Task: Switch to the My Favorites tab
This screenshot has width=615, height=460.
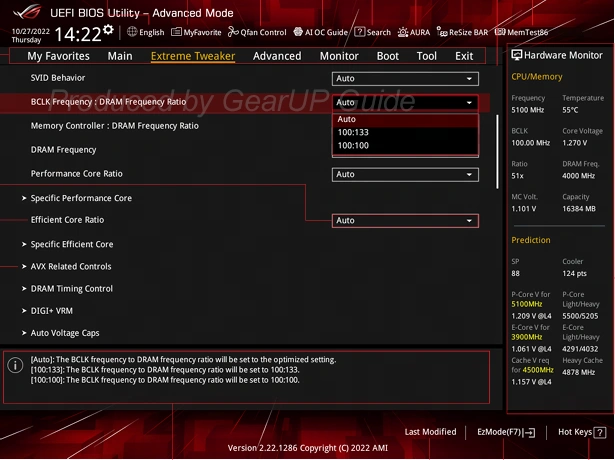Action: (x=58, y=56)
